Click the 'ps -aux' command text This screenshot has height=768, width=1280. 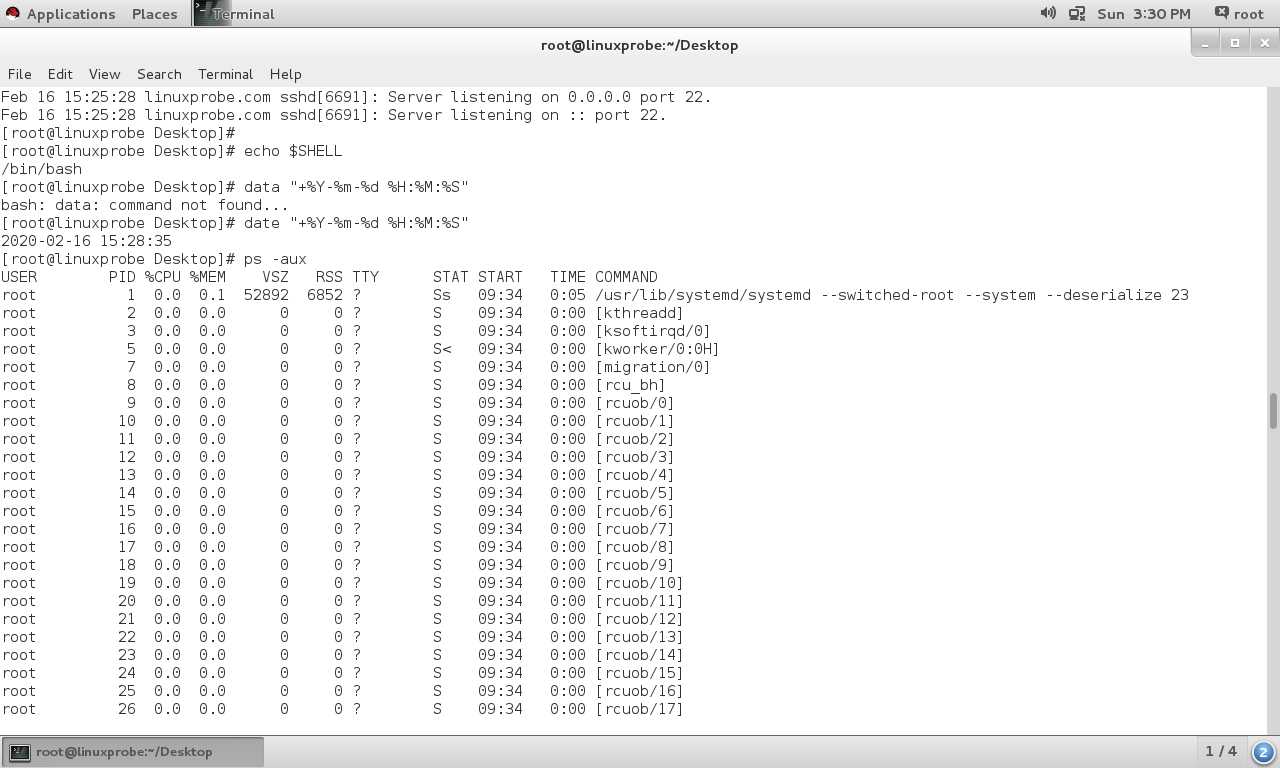pyautogui.click(x=275, y=259)
